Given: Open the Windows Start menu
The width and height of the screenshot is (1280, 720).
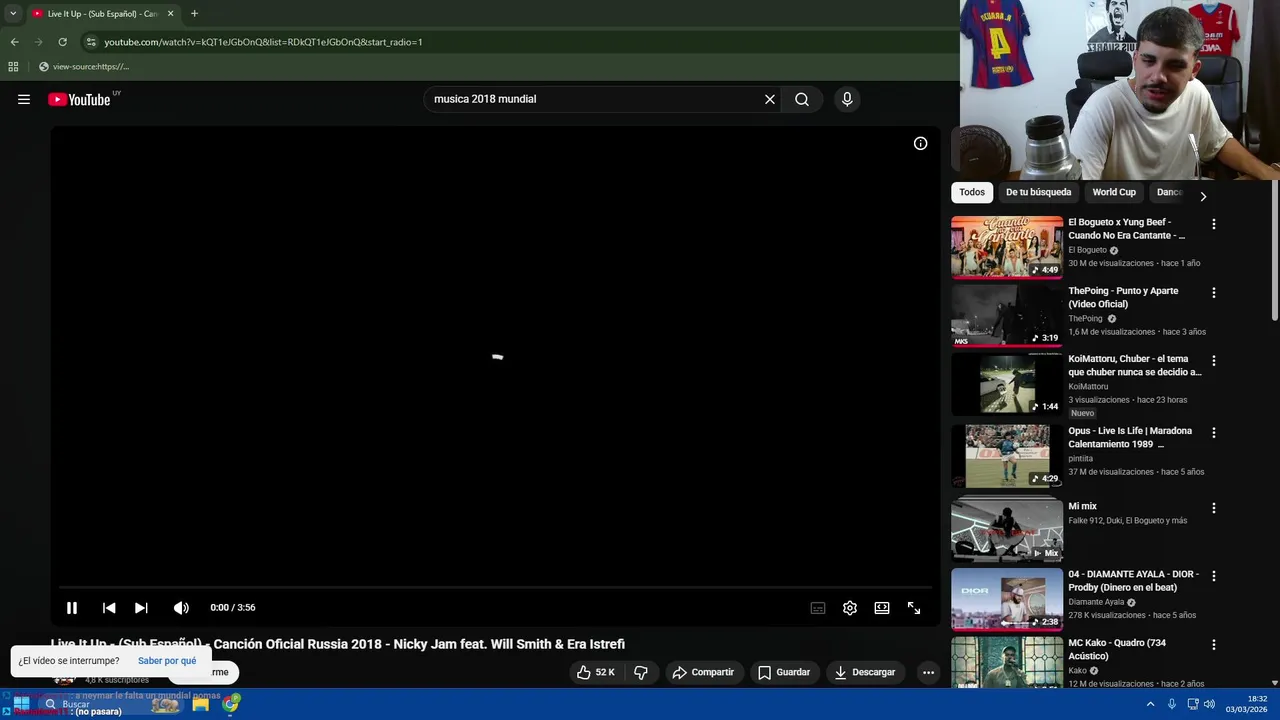Looking at the screenshot, I should pos(21,704).
